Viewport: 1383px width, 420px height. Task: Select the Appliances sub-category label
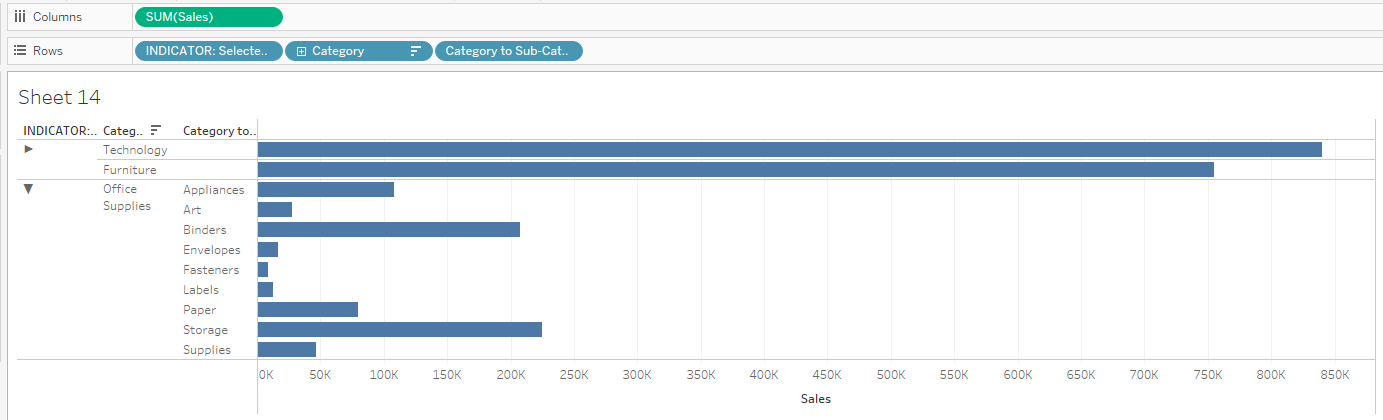coord(213,190)
